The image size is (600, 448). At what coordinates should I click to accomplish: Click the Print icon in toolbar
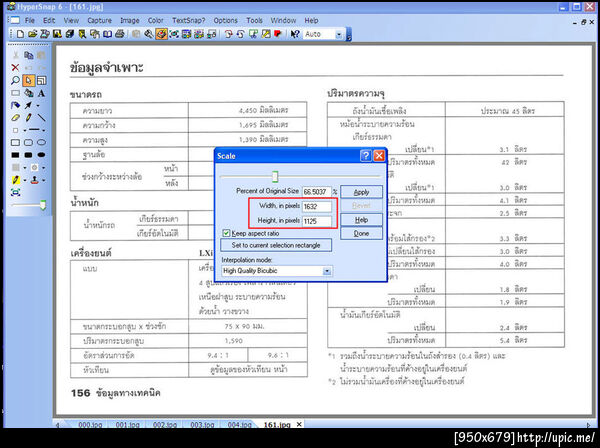point(120,34)
